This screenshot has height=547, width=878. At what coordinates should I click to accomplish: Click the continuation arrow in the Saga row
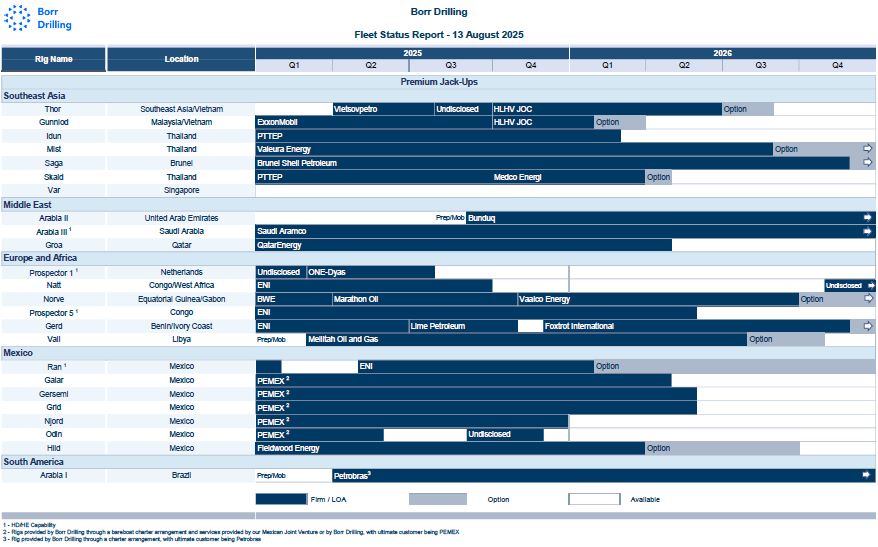tap(867, 162)
